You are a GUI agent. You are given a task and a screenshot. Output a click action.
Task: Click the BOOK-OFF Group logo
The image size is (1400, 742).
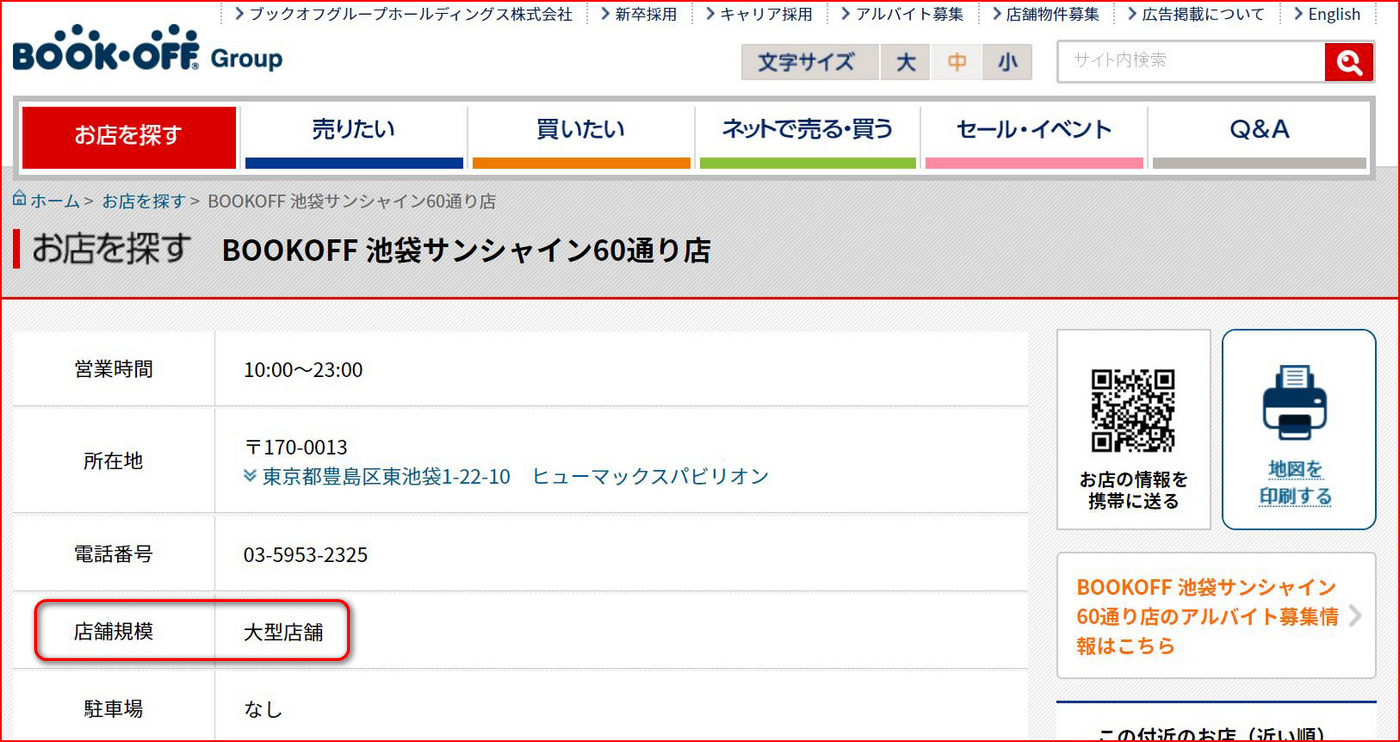(147, 50)
